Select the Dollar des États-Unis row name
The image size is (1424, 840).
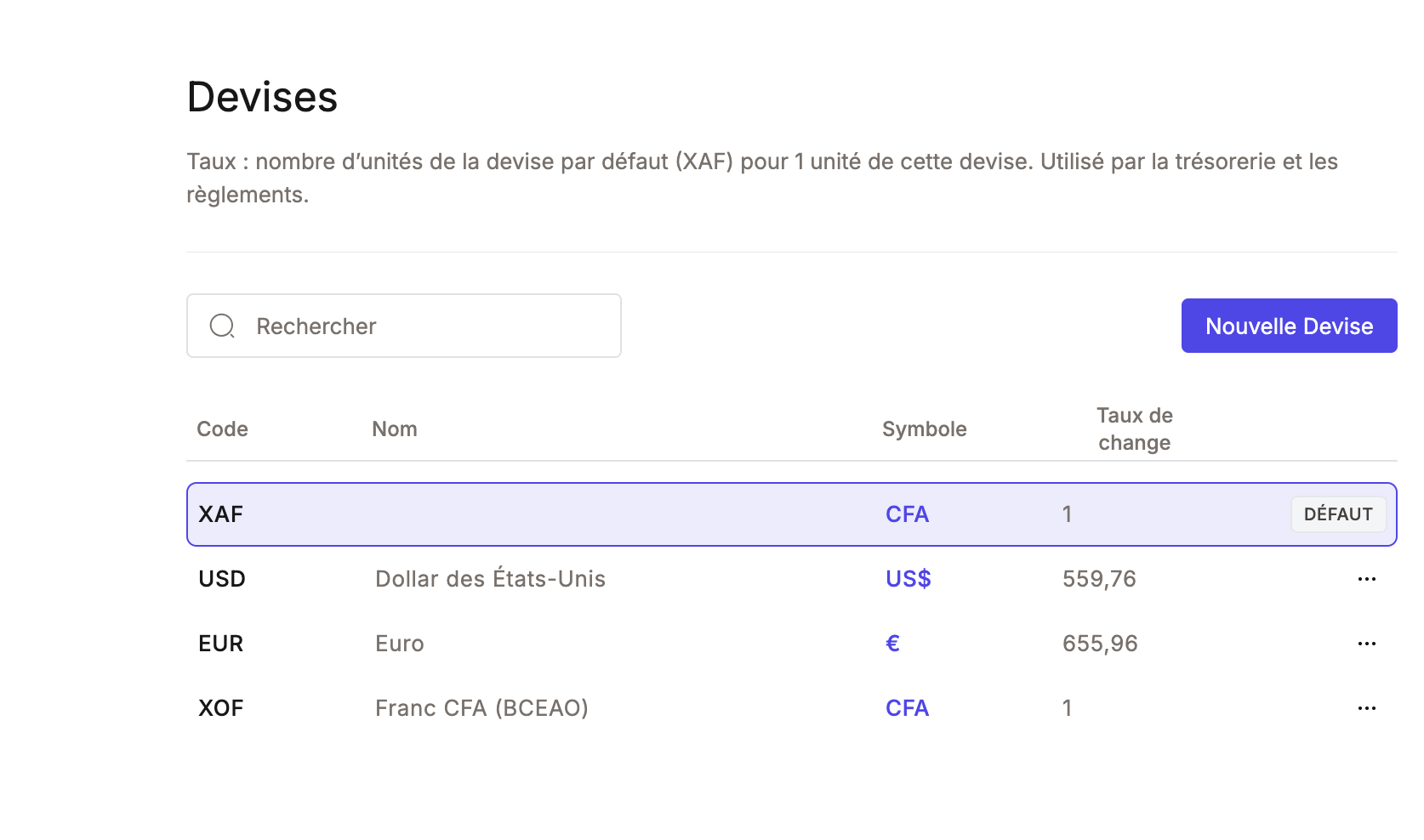pyautogui.click(x=490, y=579)
